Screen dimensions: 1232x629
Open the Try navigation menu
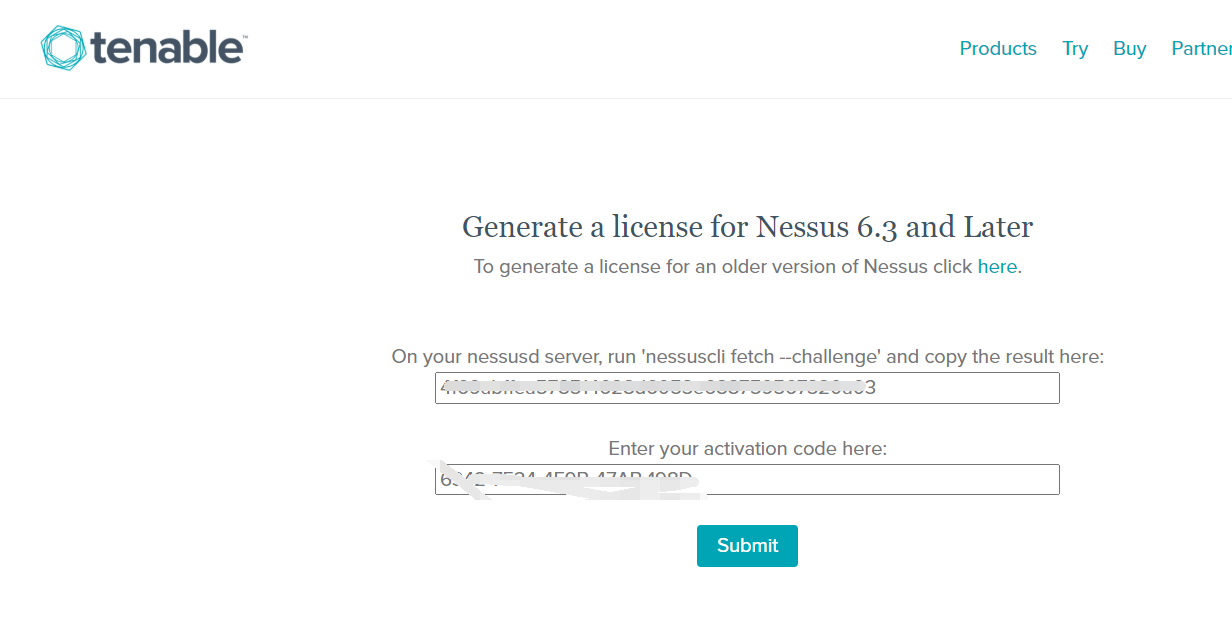1075,49
